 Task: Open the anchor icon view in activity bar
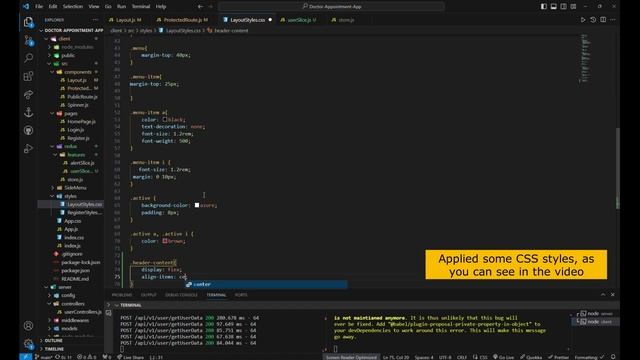[29, 112]
